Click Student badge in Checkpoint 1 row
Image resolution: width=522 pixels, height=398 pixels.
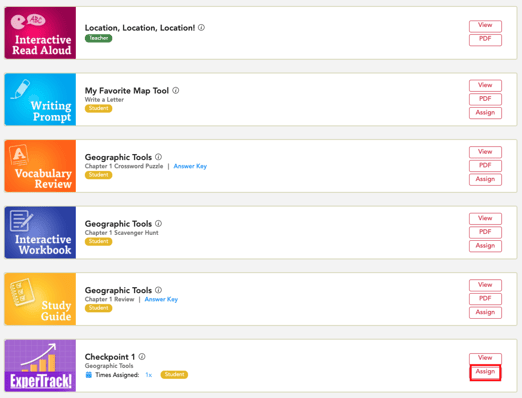174,375
